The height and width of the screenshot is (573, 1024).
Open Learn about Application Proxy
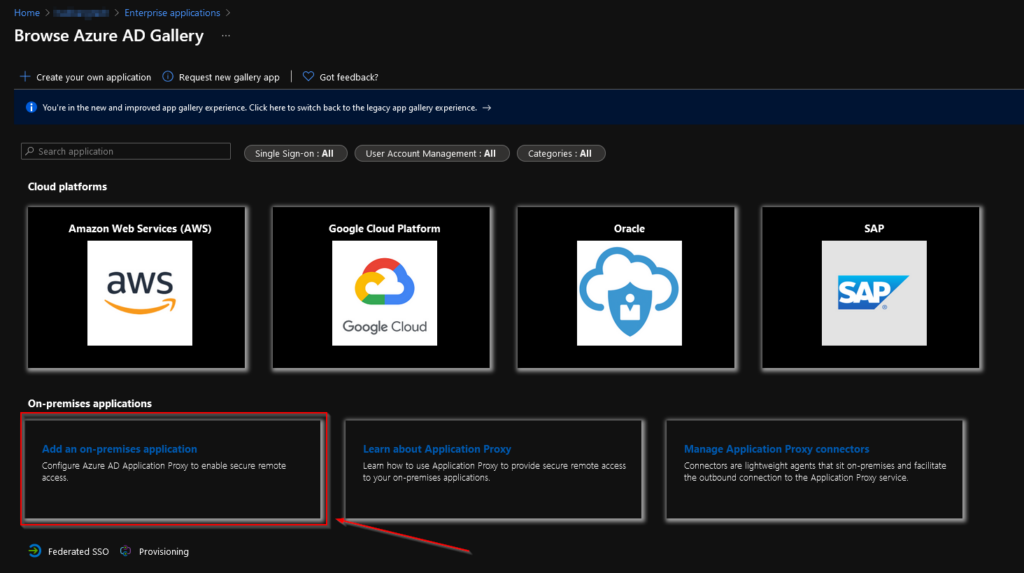(437, 449)
